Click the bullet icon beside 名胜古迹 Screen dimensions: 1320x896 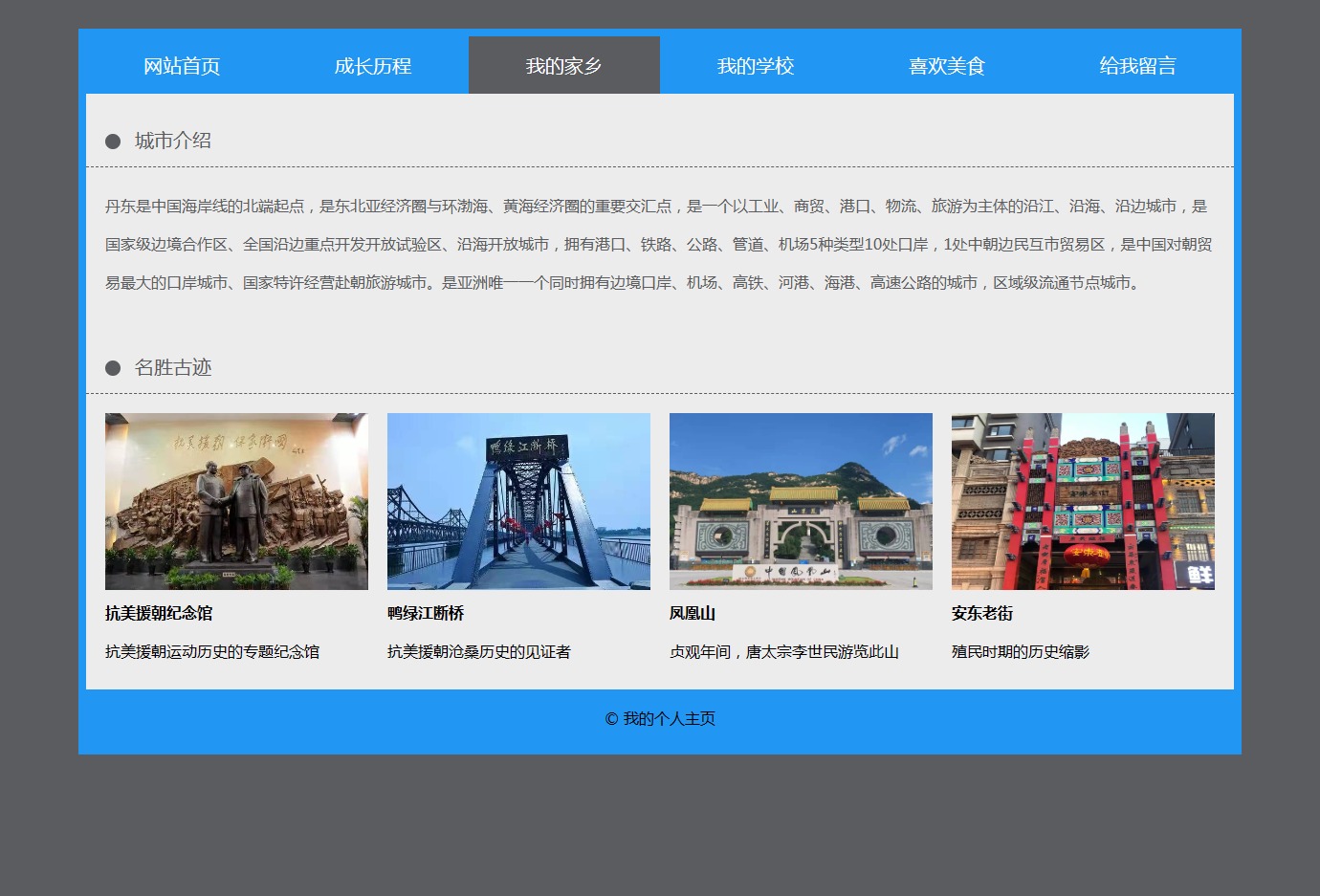tap(113, 368)
